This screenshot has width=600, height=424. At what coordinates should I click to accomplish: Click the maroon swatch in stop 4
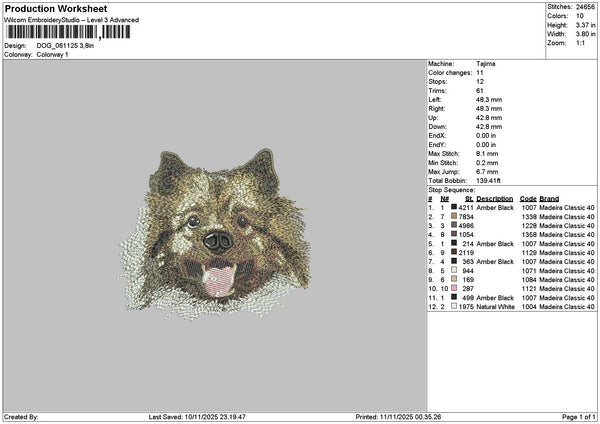click(x=454, y=234)
